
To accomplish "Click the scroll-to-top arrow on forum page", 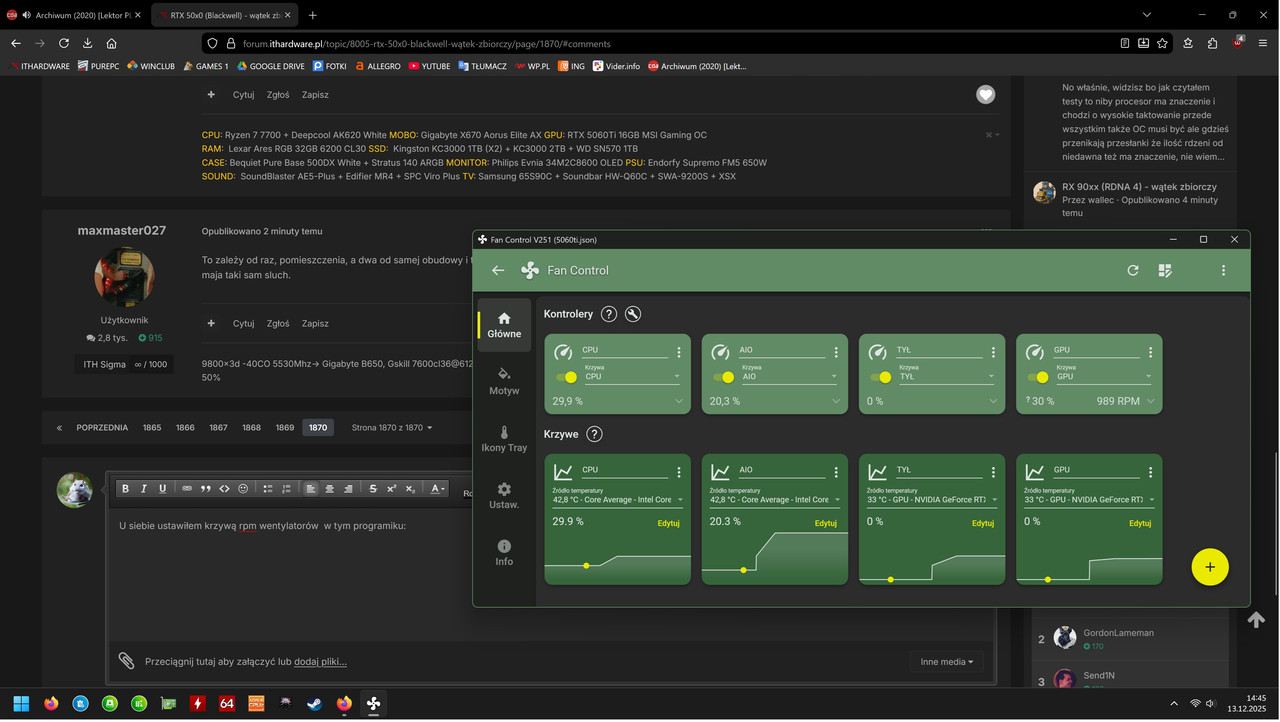I will click(x=1257, y=620).
